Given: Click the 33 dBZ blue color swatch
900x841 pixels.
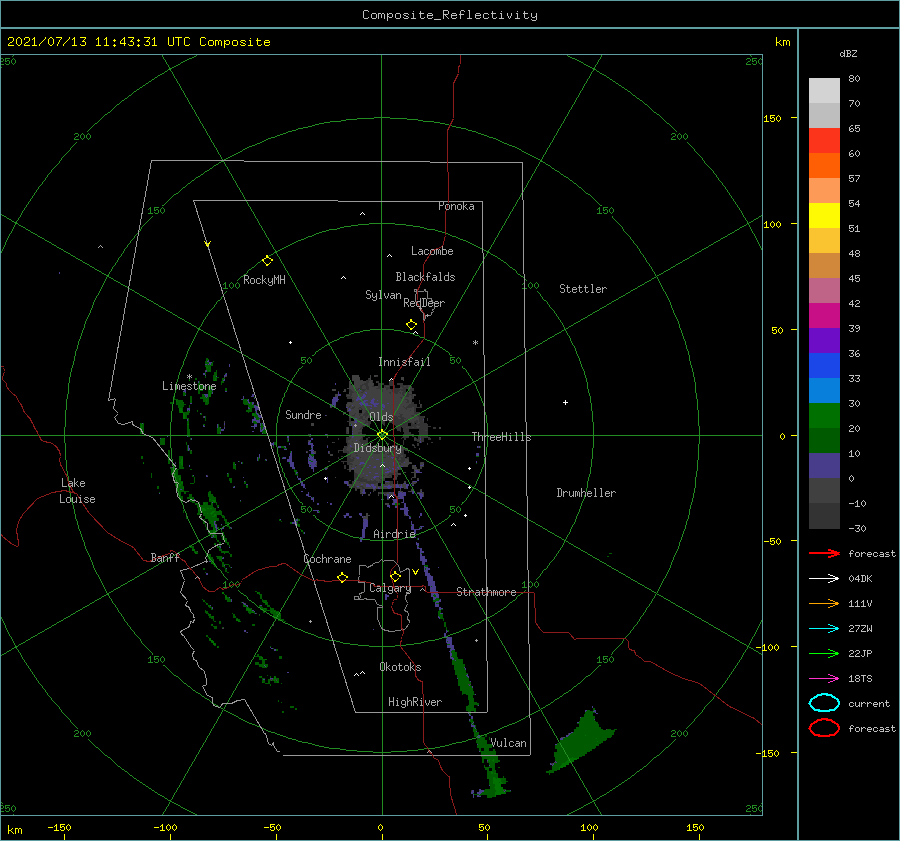Looking at the screenshot, I should [x=824, y=390].
